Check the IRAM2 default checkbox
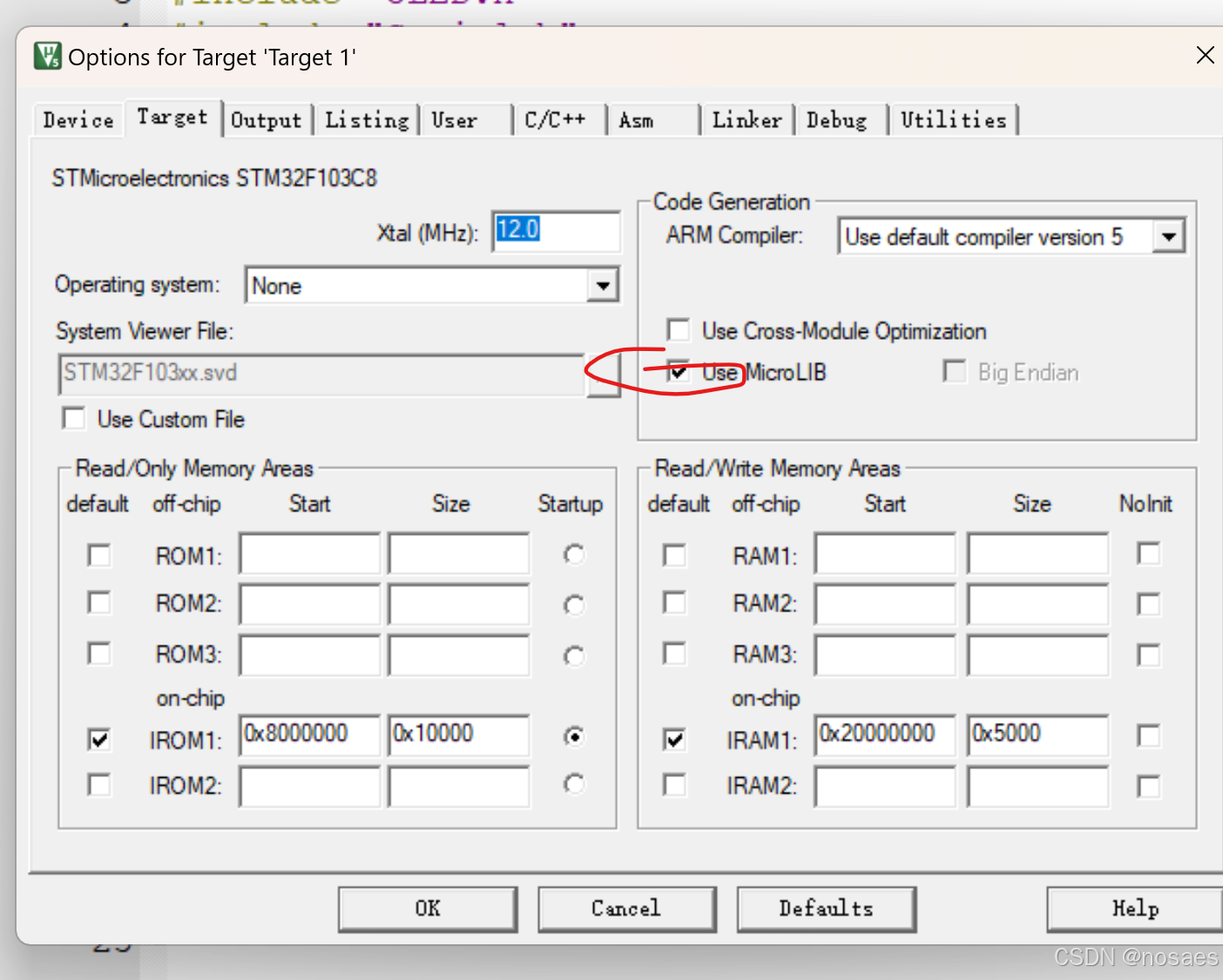The width and height of the screenshot is (1223, 980). tap(674, 785)
